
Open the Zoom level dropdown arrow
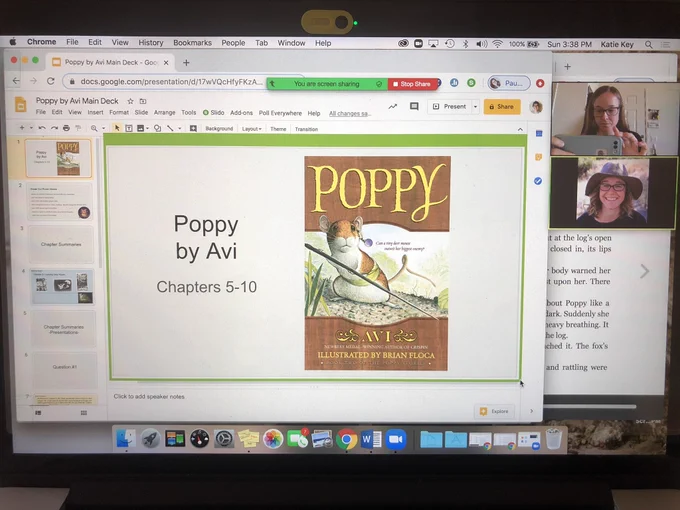click(103, 128)
